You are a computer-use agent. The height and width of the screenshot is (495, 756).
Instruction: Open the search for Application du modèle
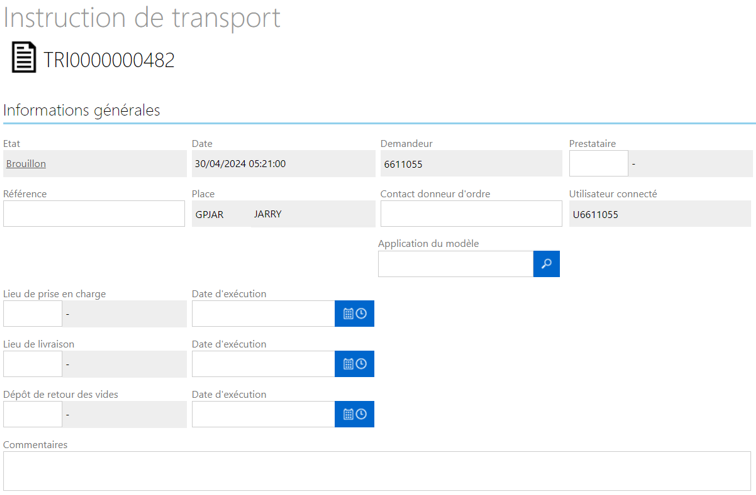546,264
